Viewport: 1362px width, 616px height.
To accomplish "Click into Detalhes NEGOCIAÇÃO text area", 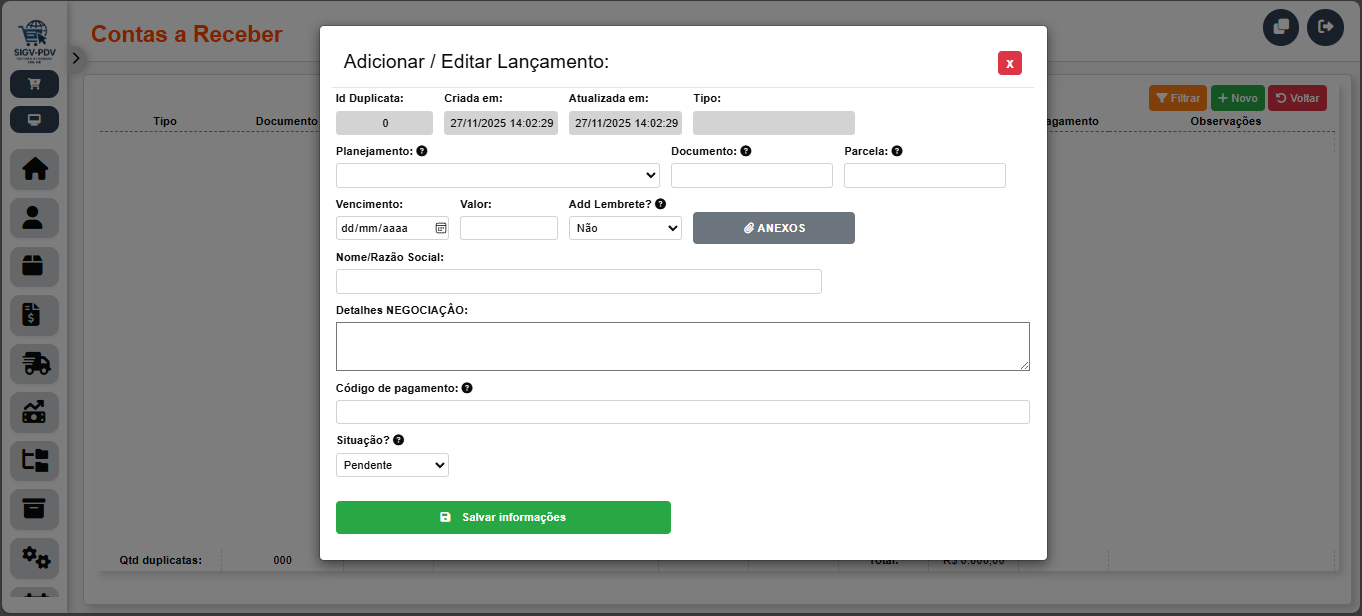I will [x=682, y=346].
